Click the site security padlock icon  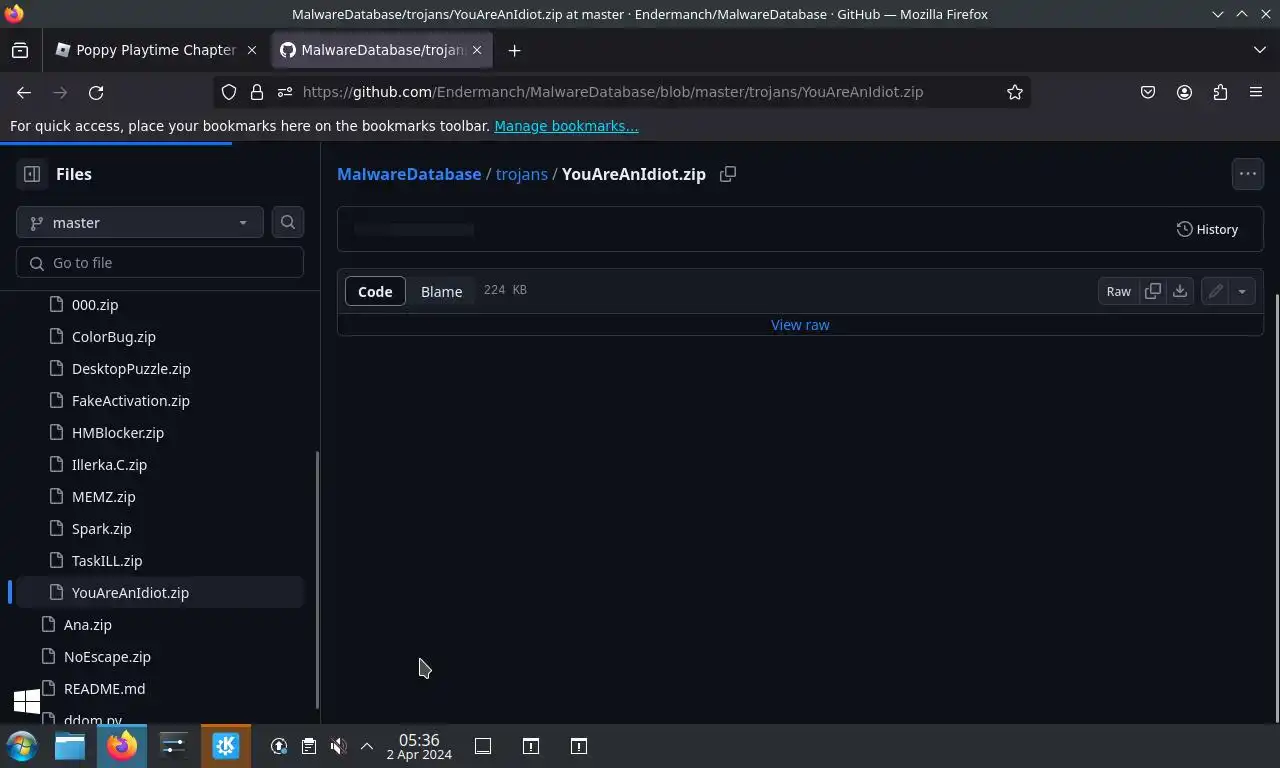pyautogui.click(x=257, y=92)
